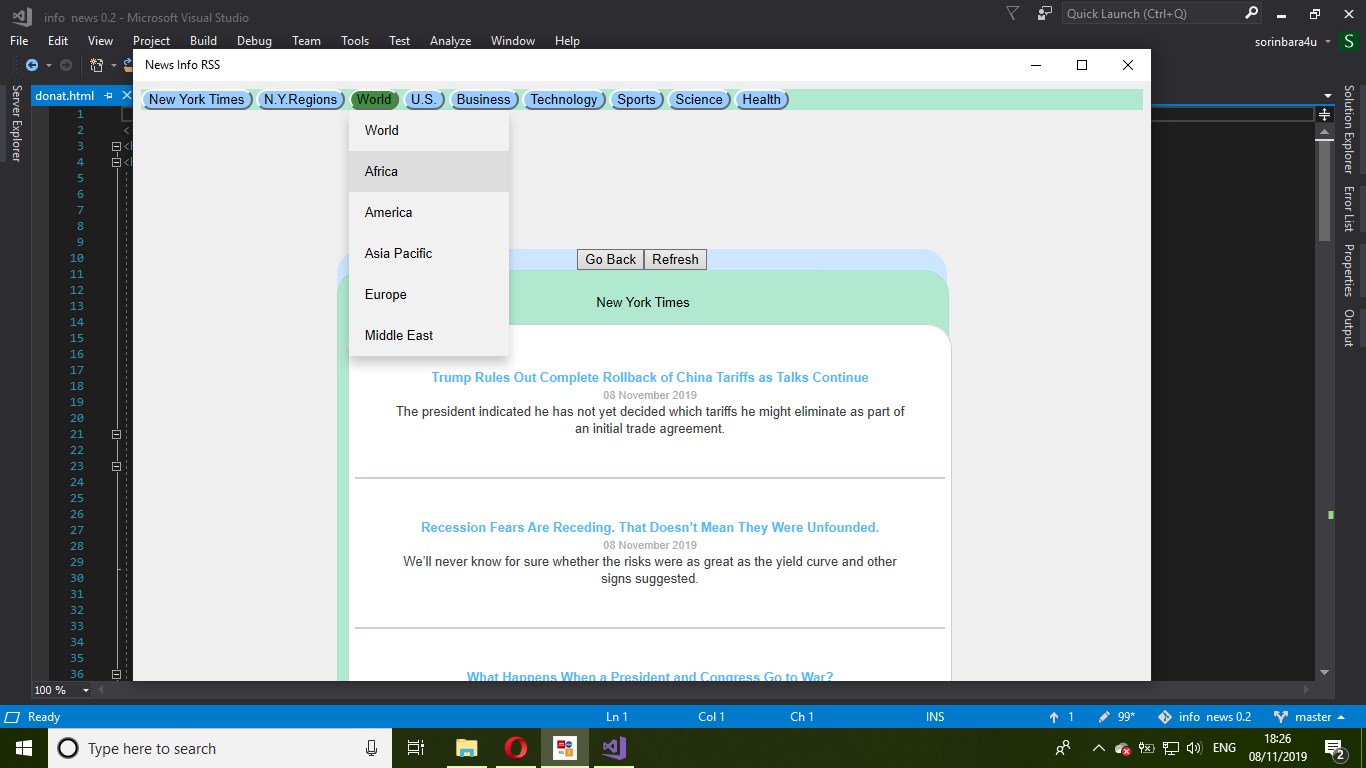Click the network icon in the system tray
Viewport: 1366px width, 768px height.
click(1171, 748)
